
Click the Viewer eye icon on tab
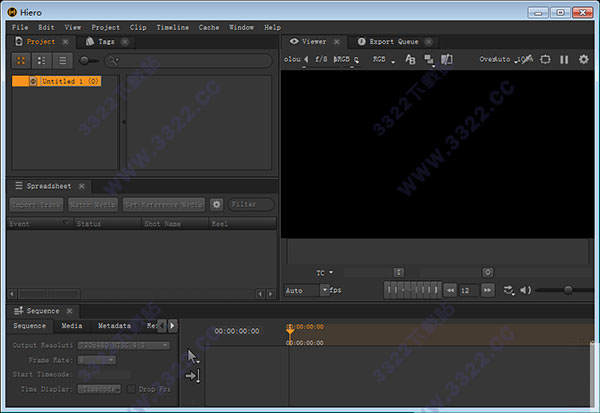[294, 41]
